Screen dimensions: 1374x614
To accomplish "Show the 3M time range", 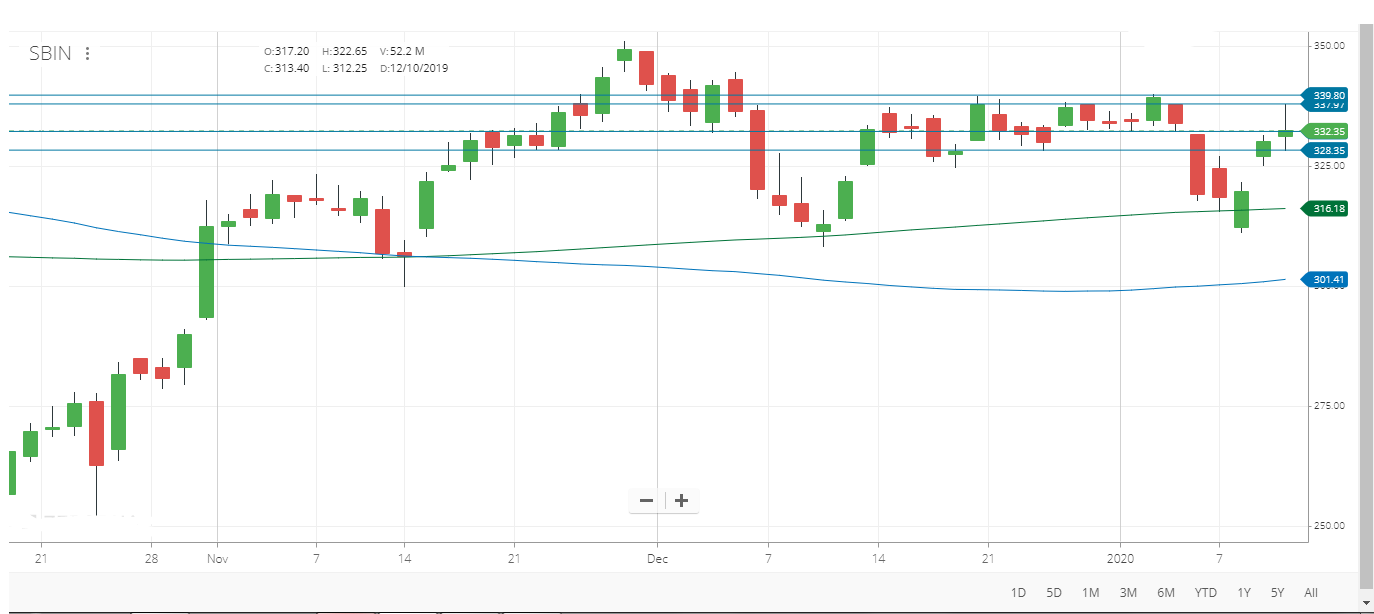I will click(x=1128, y=593).
